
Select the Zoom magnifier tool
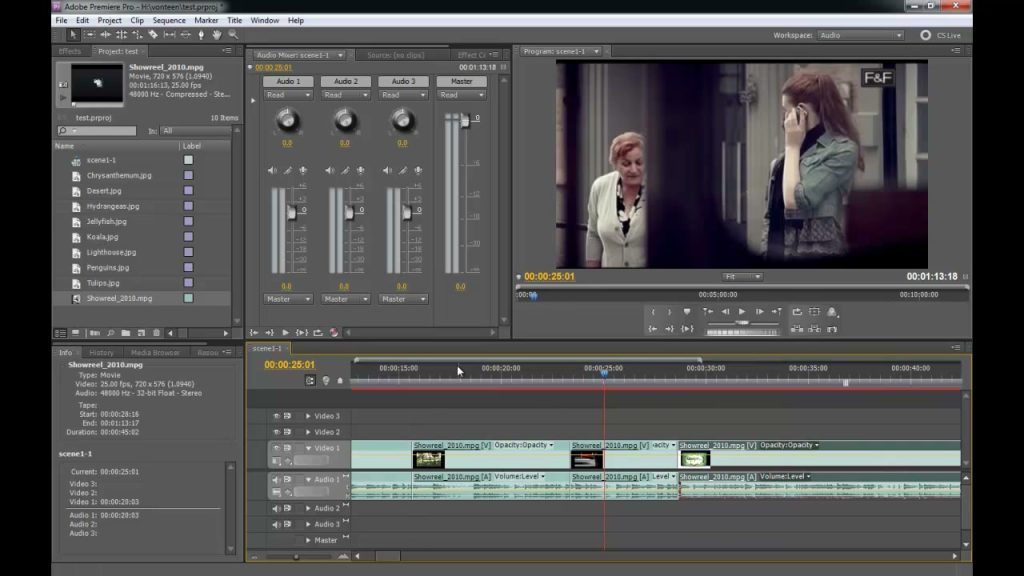point(233,35)
